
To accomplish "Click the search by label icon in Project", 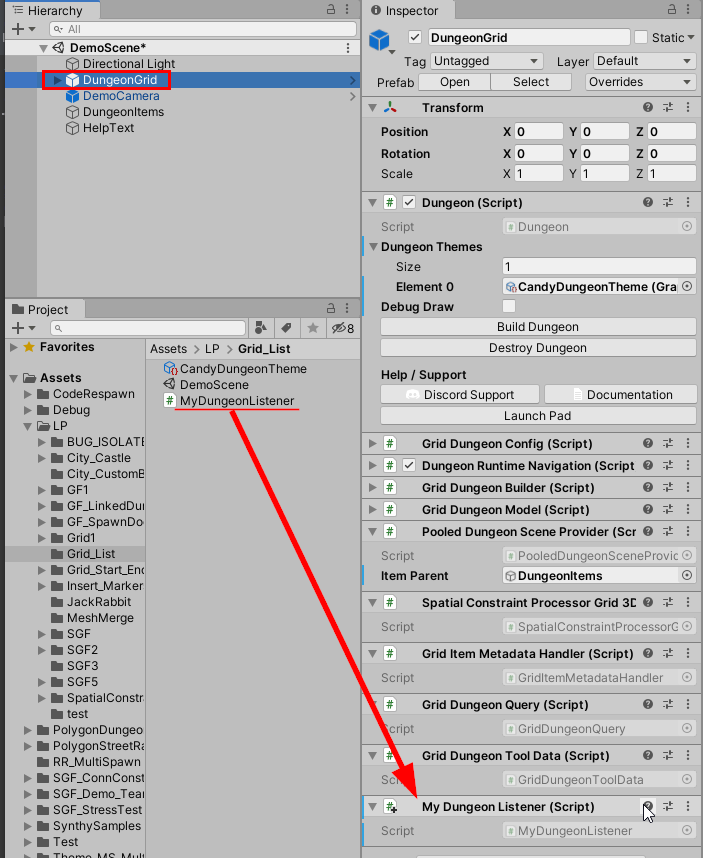I will coord(286,328).
